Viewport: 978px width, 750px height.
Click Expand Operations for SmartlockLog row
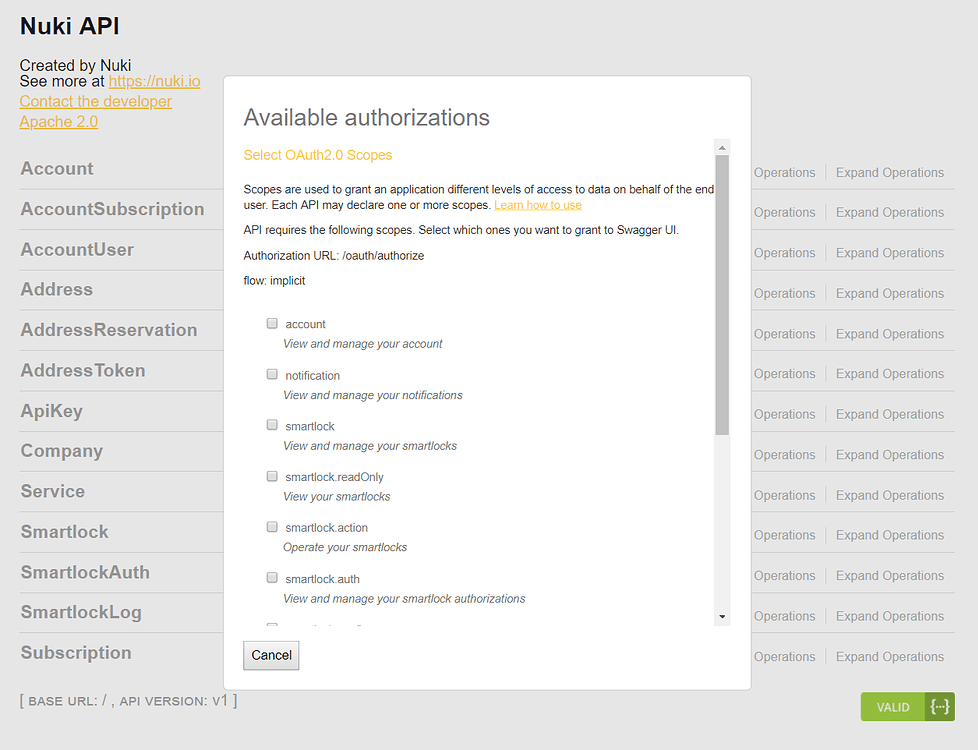coord(889,617)
